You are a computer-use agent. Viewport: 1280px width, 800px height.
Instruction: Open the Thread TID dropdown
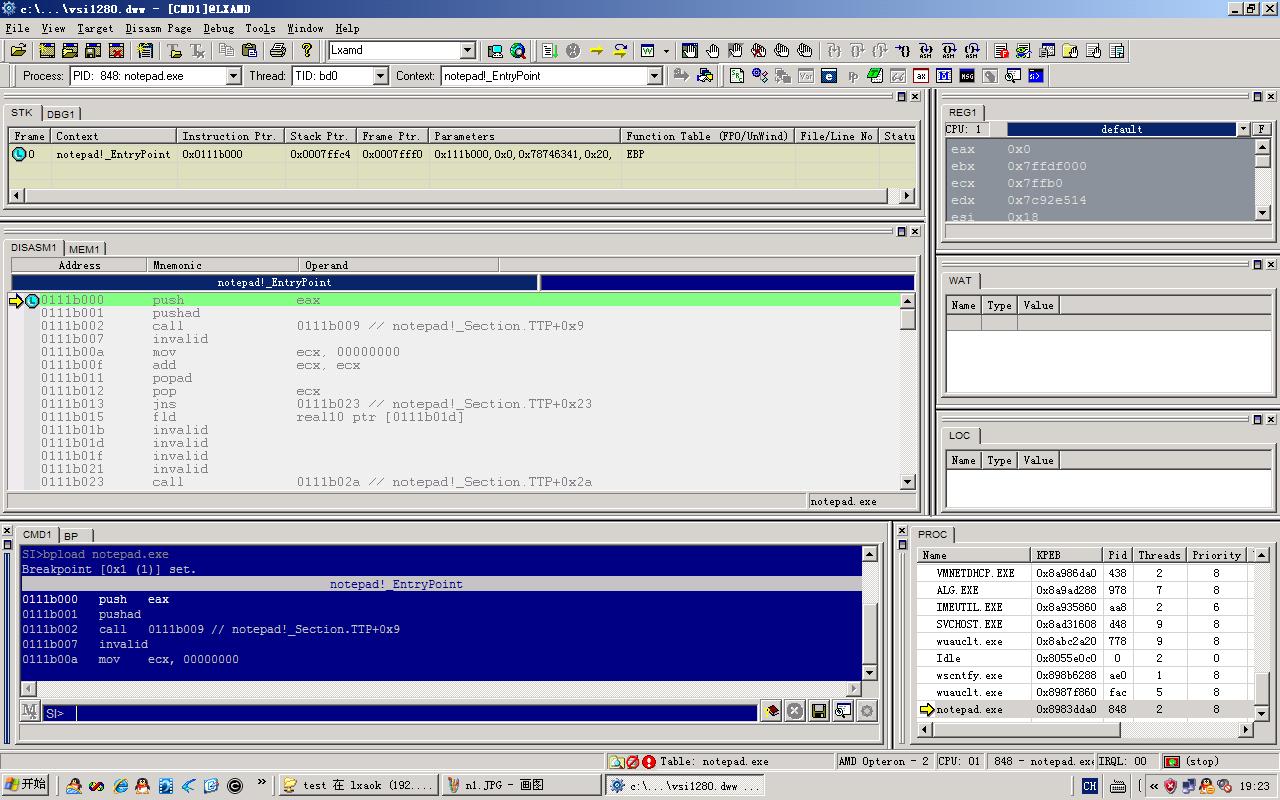[380, 76]
